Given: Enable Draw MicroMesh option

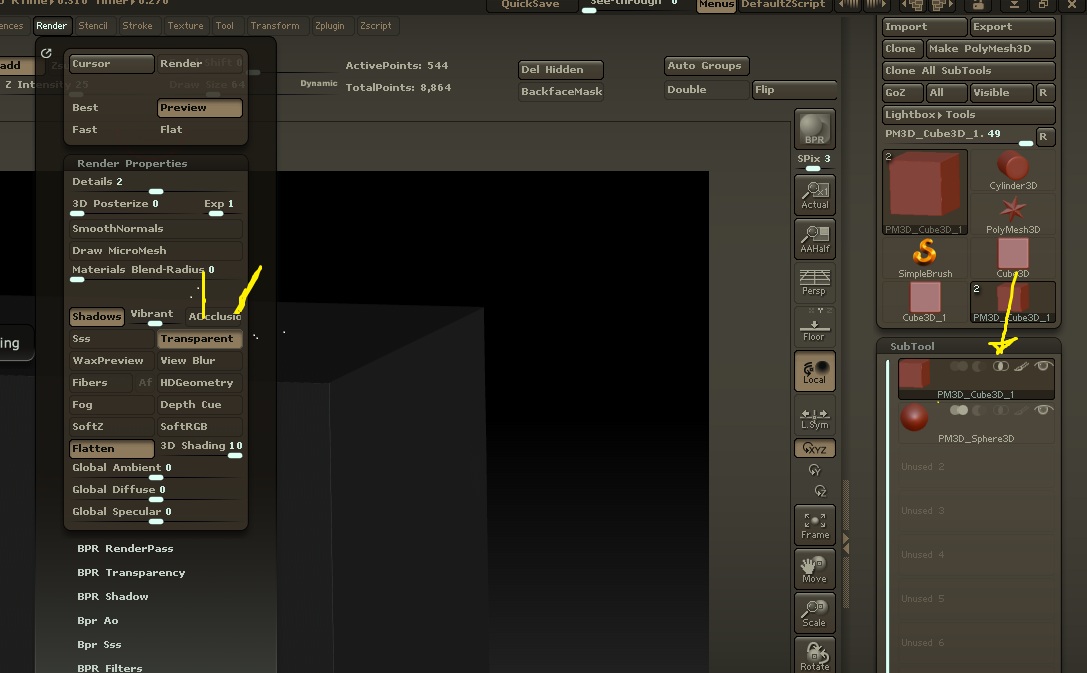Looking at the screenshot, I should point(156,251).
